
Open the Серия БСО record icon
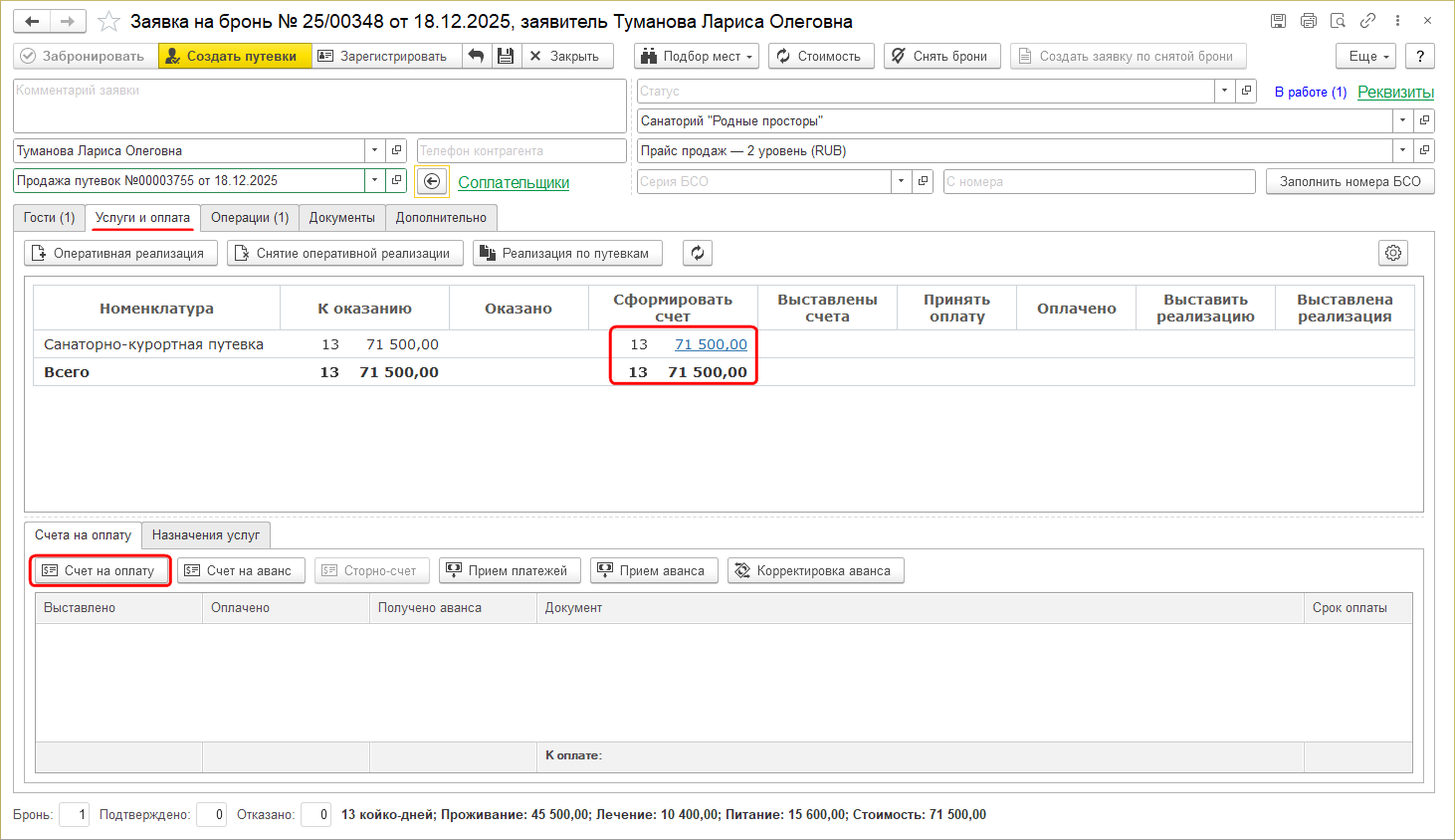point(923,181)
